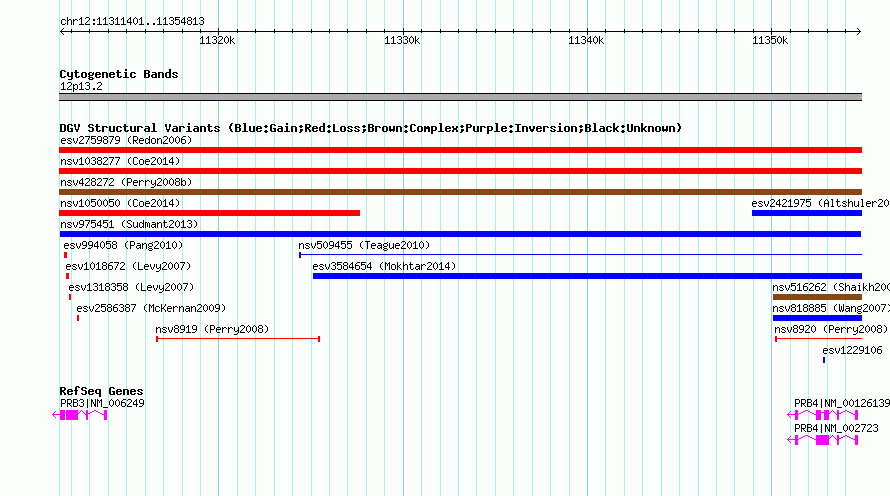Click the 11340k ruler tick label
The image size is (890, 496).
586,40
